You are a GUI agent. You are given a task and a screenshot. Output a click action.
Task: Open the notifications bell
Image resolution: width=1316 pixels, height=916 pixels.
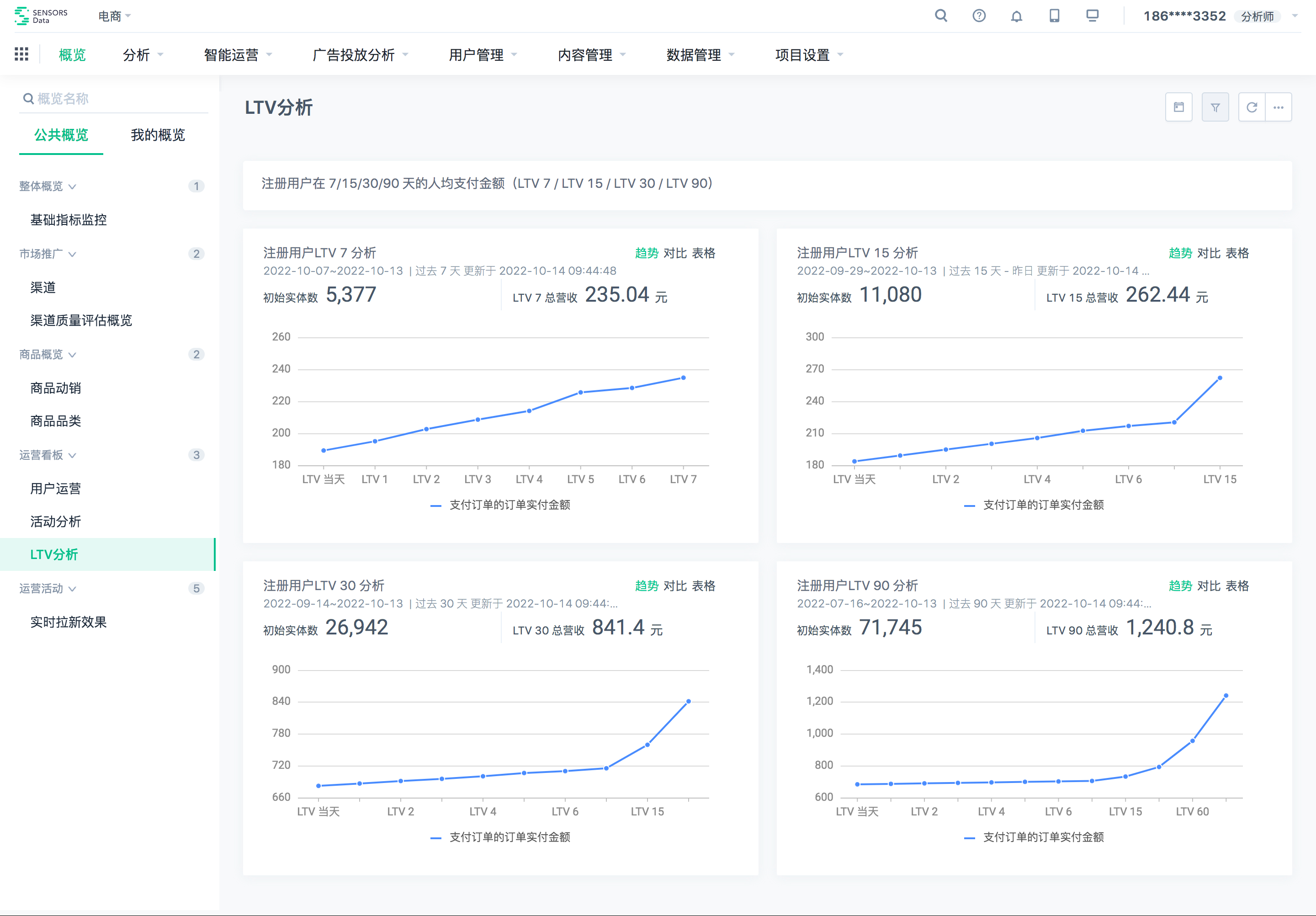(x=1016, y=16)
